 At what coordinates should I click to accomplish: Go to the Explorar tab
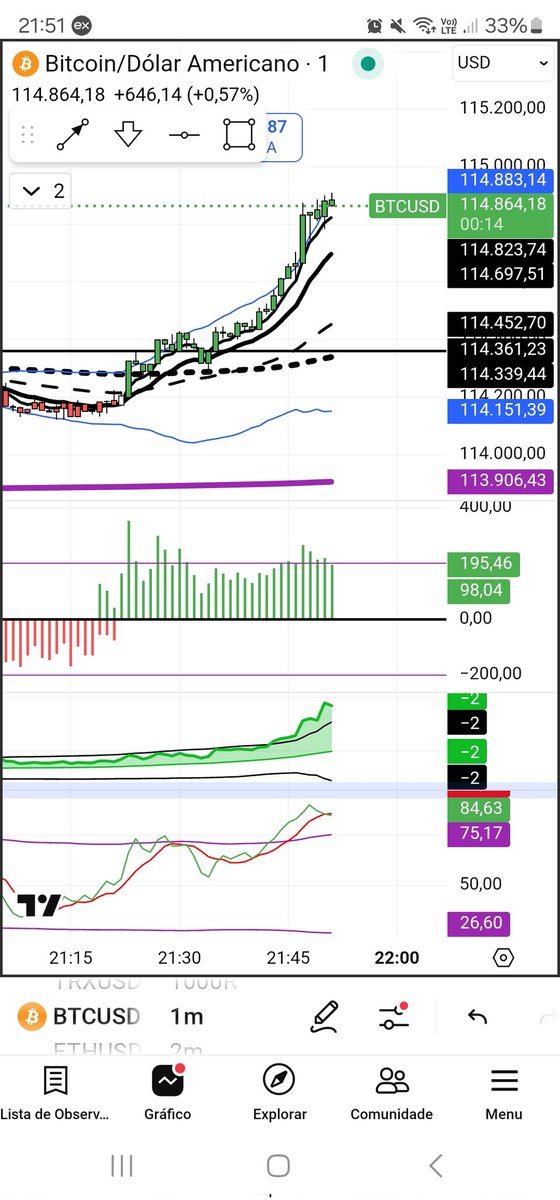[x=278, y=1093]
